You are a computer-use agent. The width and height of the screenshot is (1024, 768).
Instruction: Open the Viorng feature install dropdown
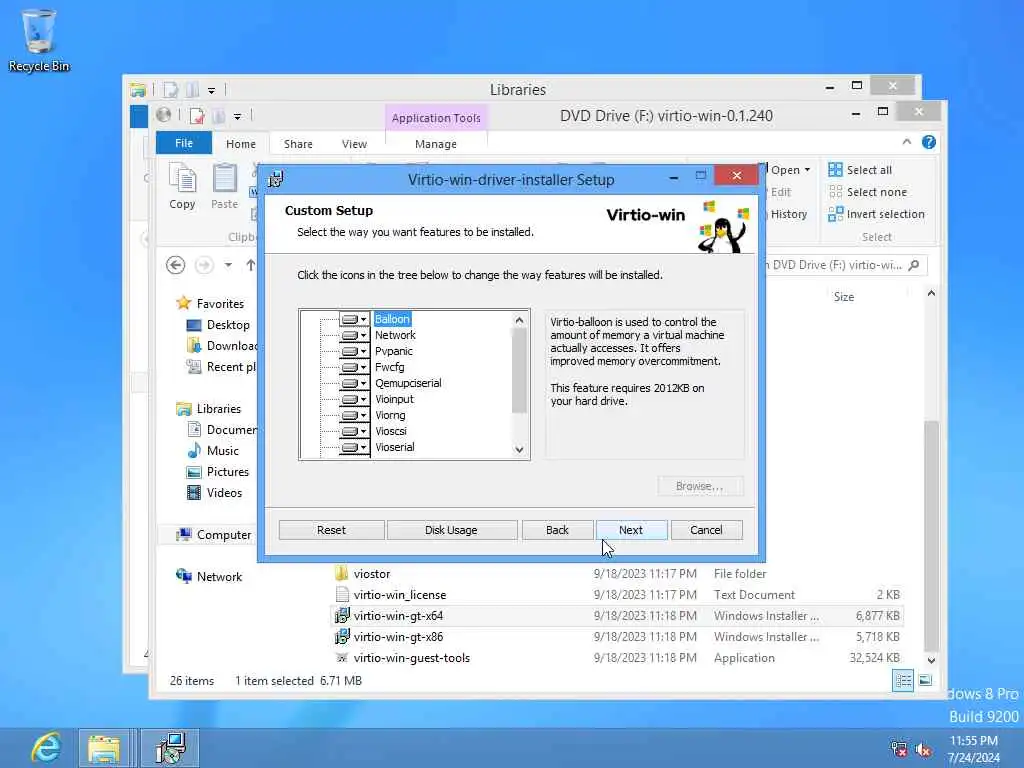pos(355,415)
